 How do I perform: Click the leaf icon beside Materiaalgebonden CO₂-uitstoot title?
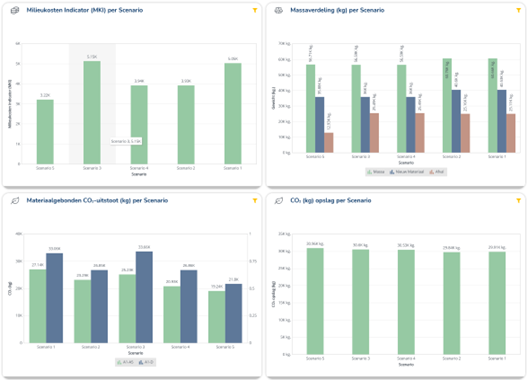(15, 201)
